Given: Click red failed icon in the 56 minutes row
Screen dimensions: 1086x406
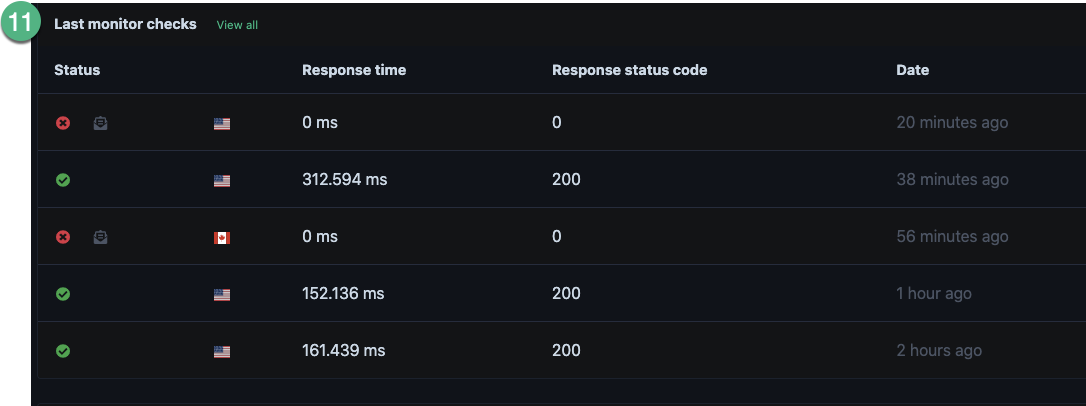Looking at the screenshot, I should coord(63,237).
